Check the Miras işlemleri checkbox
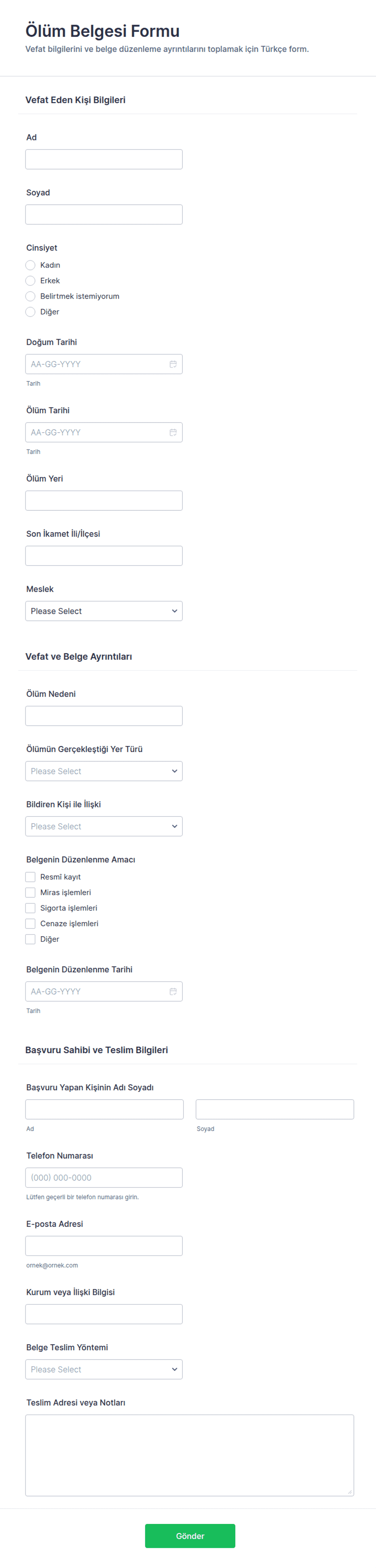Screen dimensions: 376x1568 tap(30, 892)
